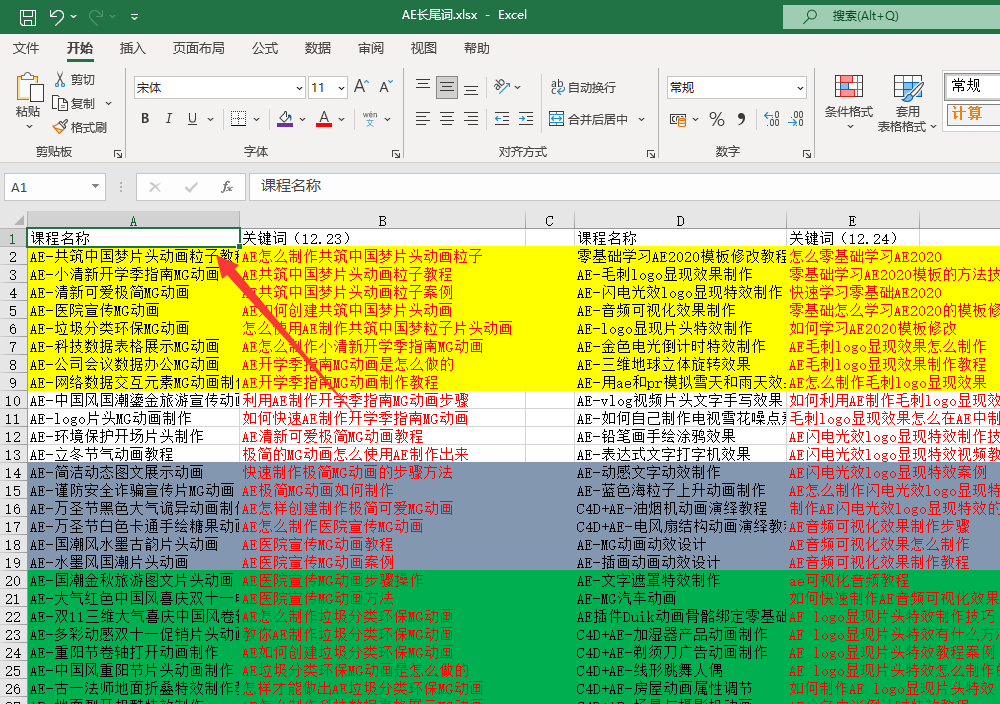This screenshot has height=704, width=1000.
Task: Select row 14 header
Action: click(x=13, y=473)
